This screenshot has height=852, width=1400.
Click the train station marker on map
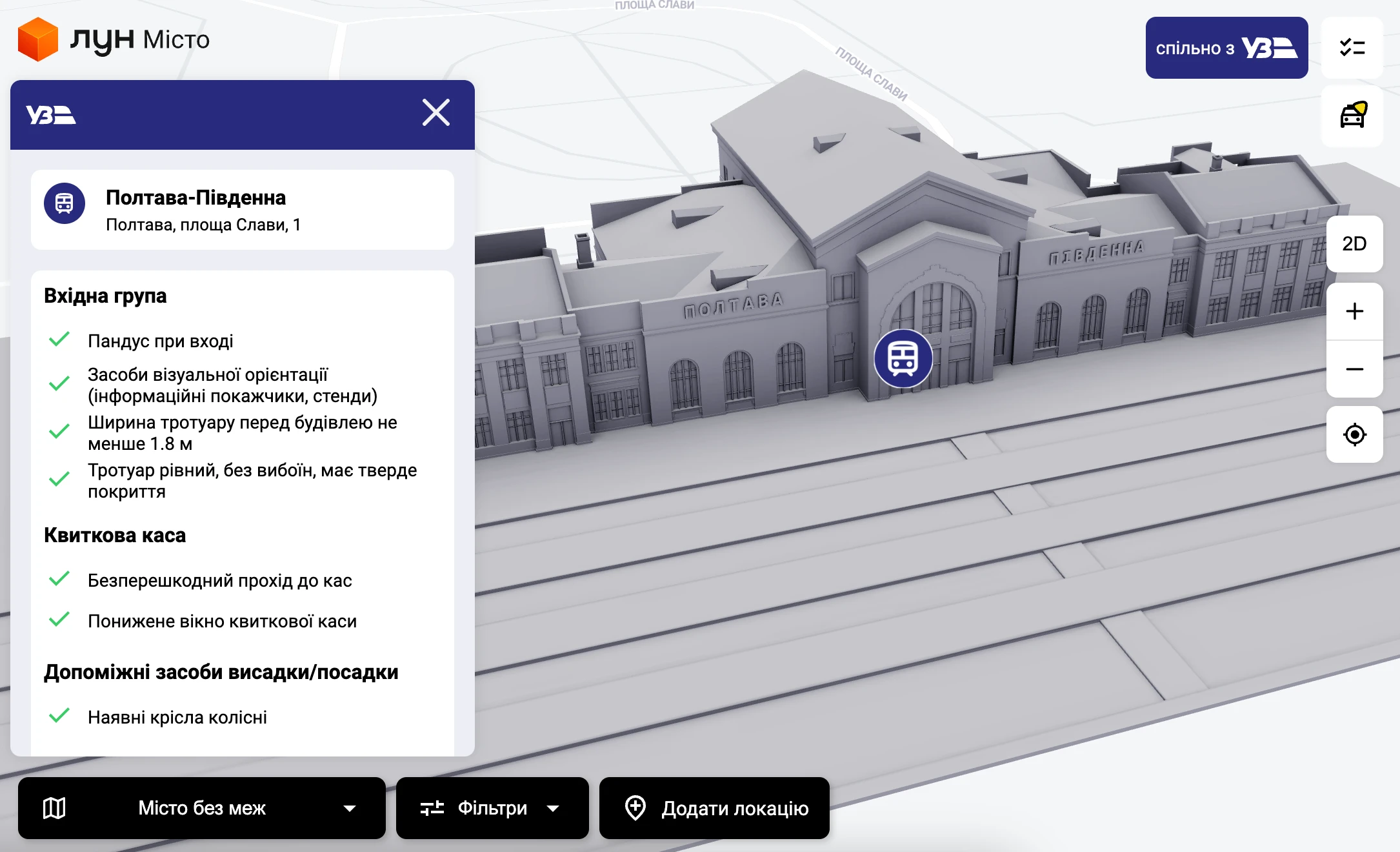point(903,358)
